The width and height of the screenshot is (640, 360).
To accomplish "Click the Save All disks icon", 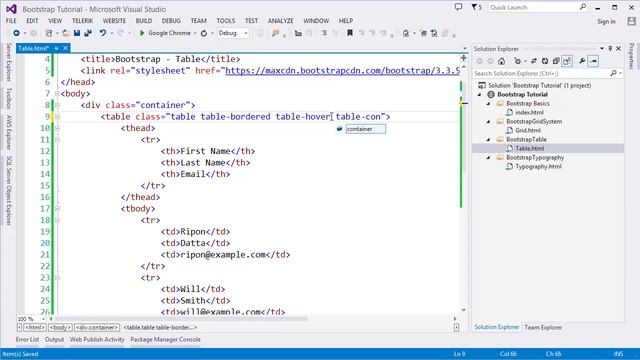I will click(88, 33).
